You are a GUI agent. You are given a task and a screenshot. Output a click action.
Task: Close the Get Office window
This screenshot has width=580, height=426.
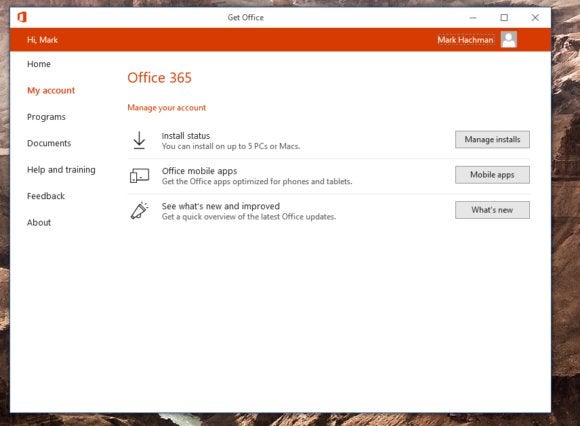[x=535, y=17]
